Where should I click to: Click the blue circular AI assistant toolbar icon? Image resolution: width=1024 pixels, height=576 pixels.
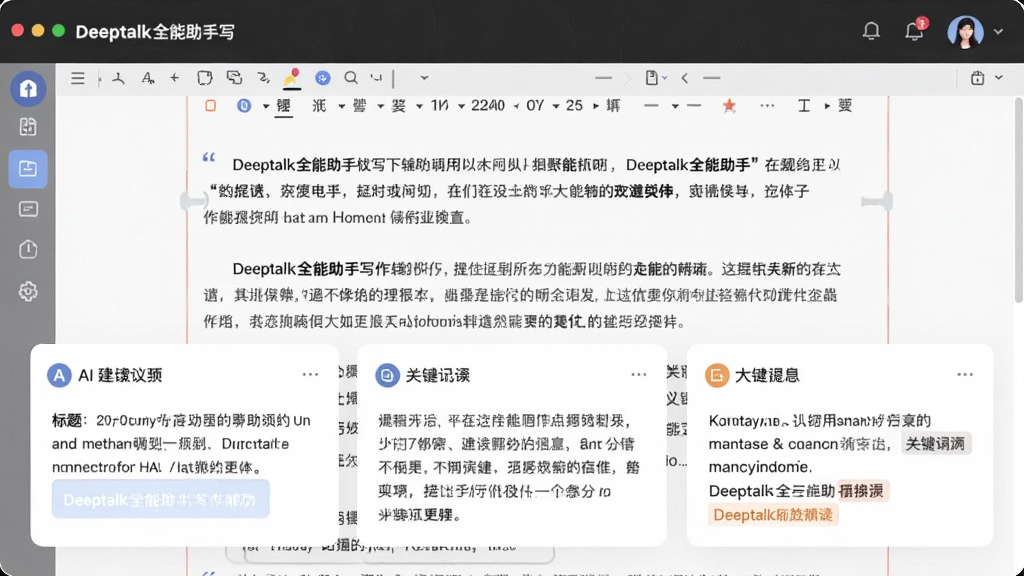coord(323,78)
